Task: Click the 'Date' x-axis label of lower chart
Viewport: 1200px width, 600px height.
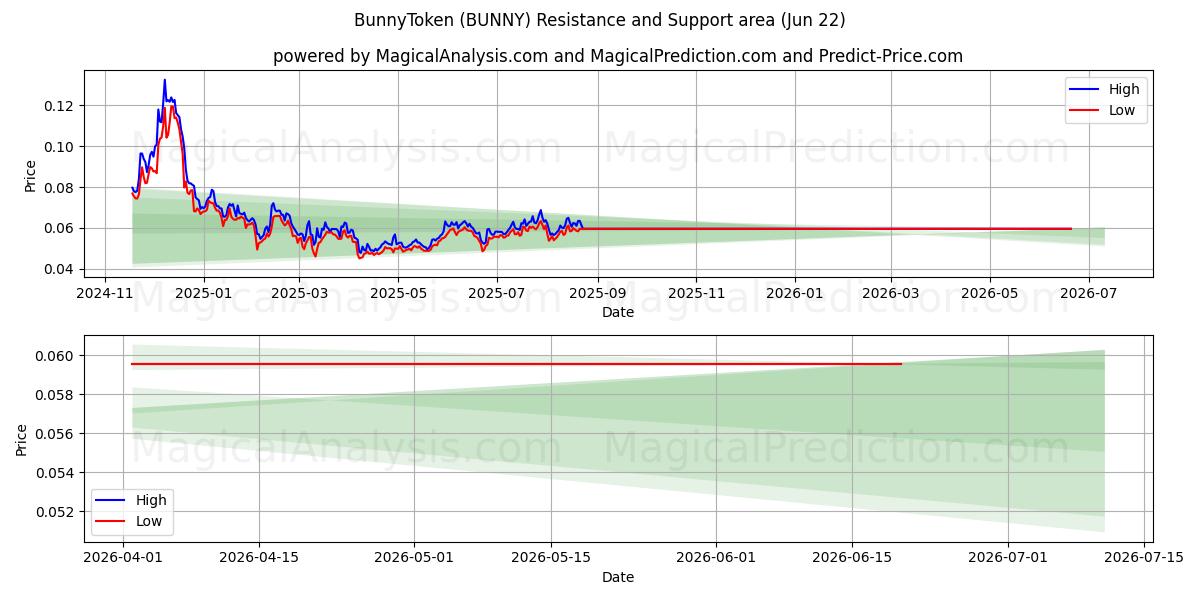Action: [x=618, y=577]
